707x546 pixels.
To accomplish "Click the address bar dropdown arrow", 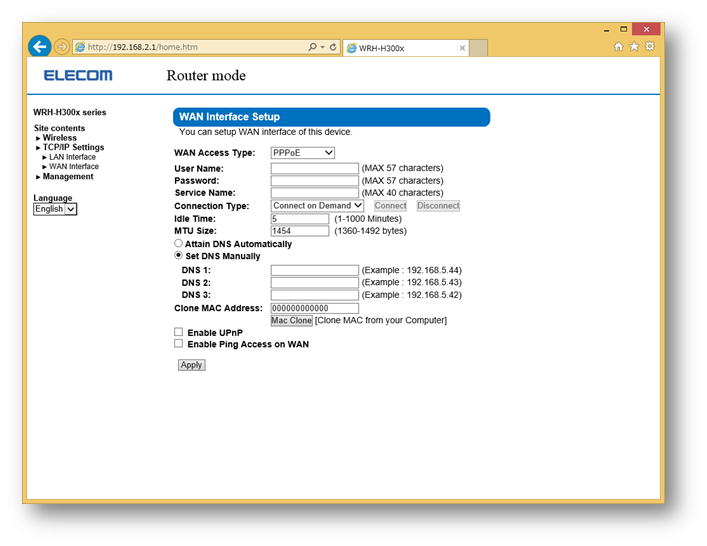I will click(322, 47).
